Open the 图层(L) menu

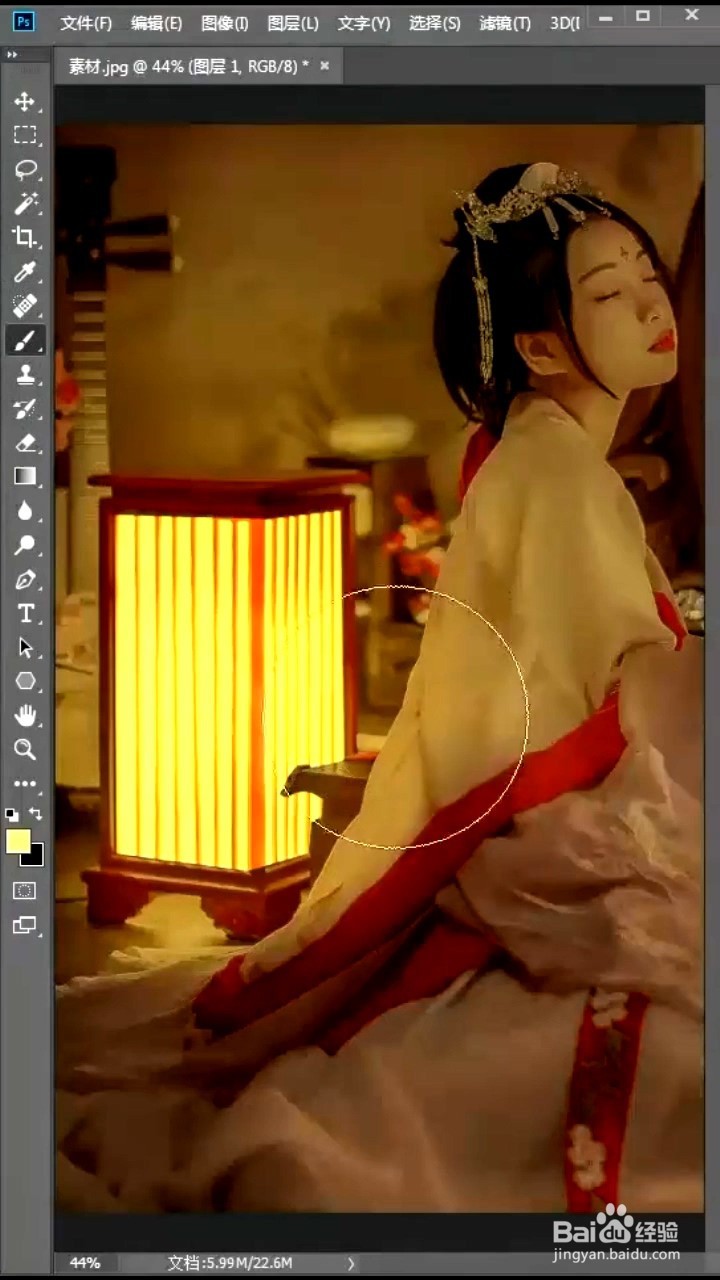point(293,22)
